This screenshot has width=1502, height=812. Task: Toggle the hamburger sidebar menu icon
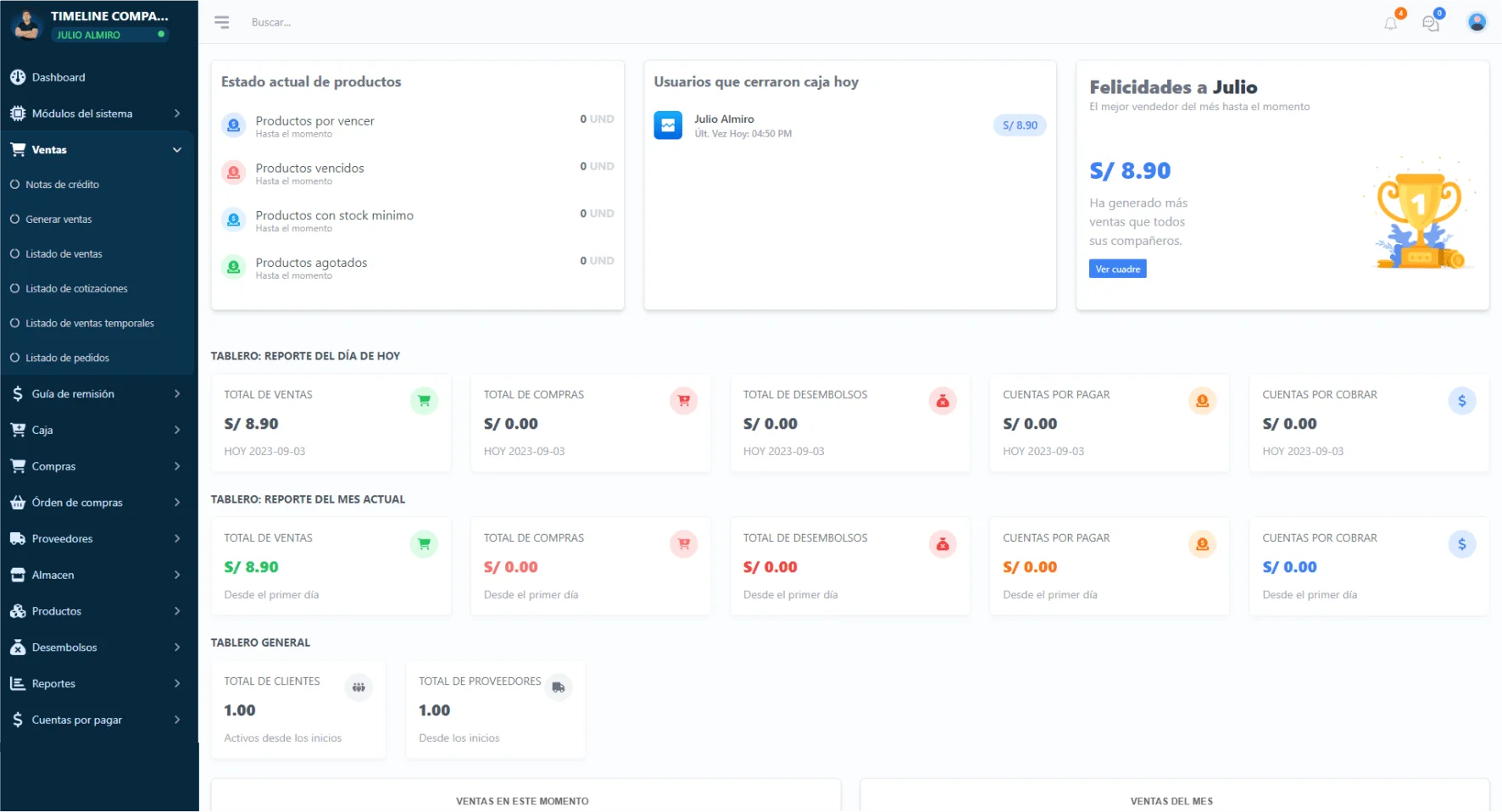click(222, 23)
